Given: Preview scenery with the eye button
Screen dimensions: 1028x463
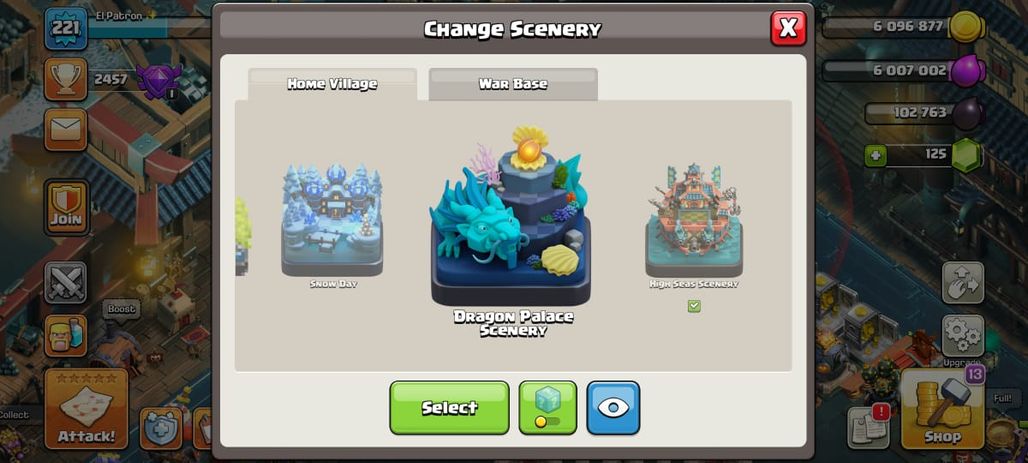Looking at the screenshot, I should pyautogui.click(x=613, y=407).
